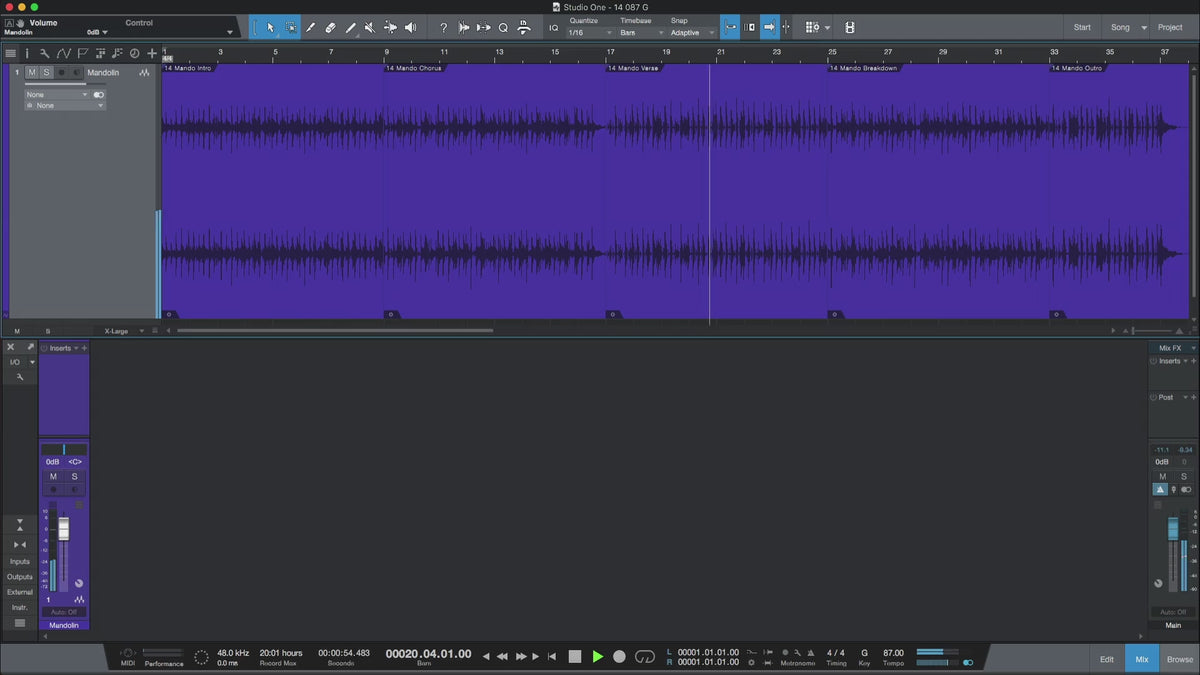Switch to the Browse tab
This screenshot has width=1200, height=675.
[x=1180, y=659]
